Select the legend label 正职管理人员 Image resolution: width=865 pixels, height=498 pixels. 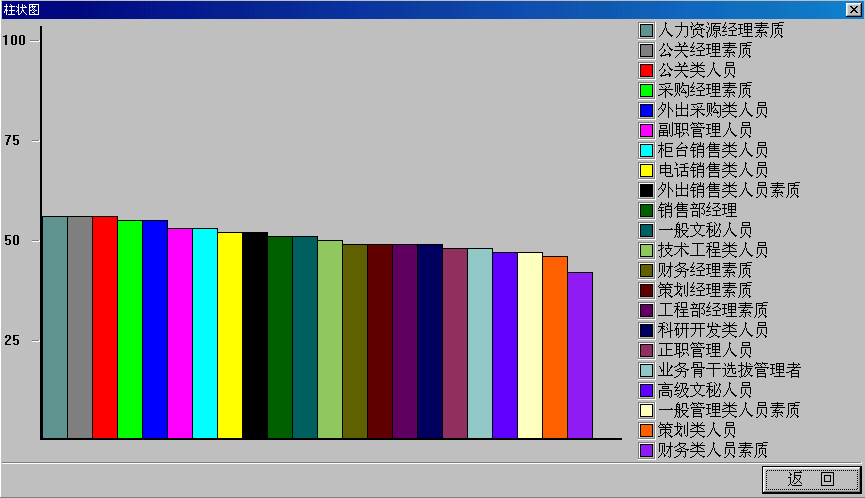click(x=704, y=350)
